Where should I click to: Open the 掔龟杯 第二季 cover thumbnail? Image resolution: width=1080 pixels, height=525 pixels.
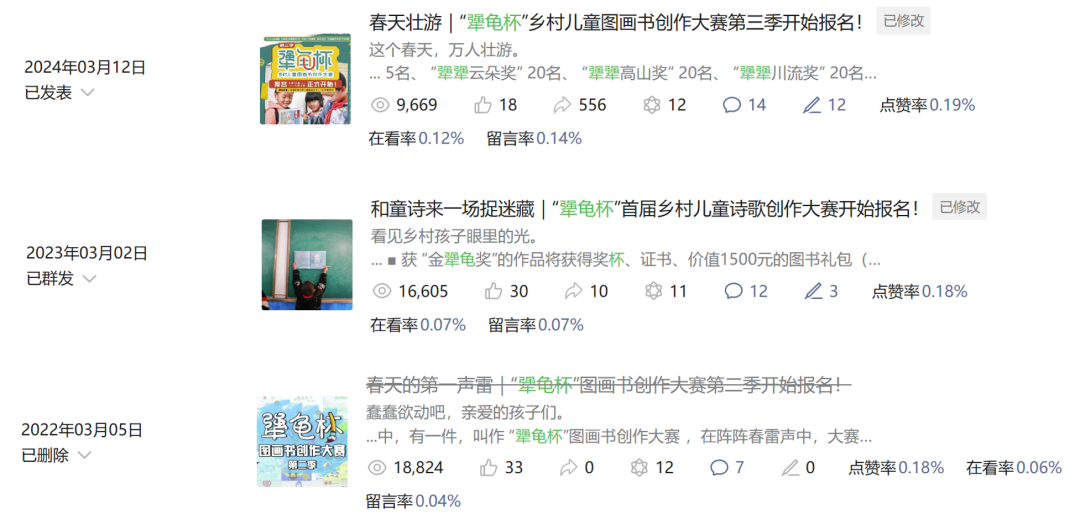point(302,442)
